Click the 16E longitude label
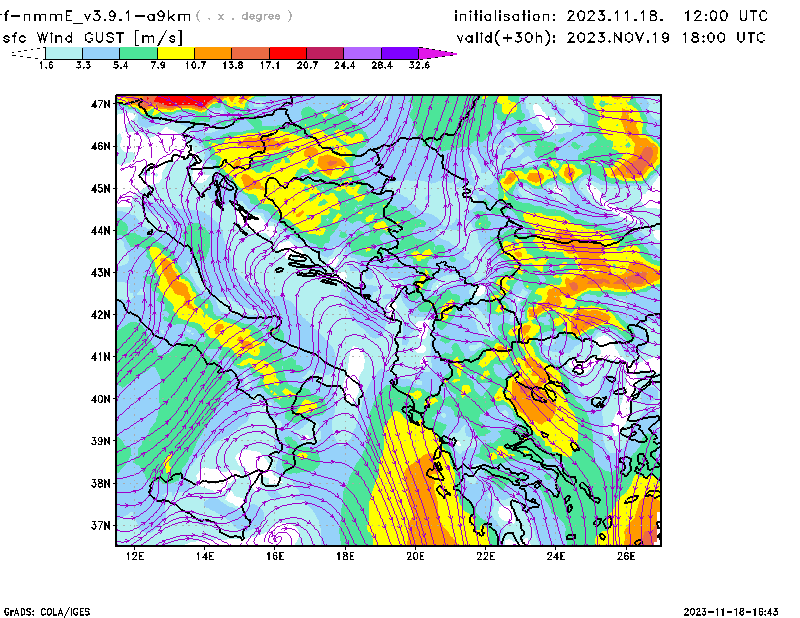 click(275, 556)
